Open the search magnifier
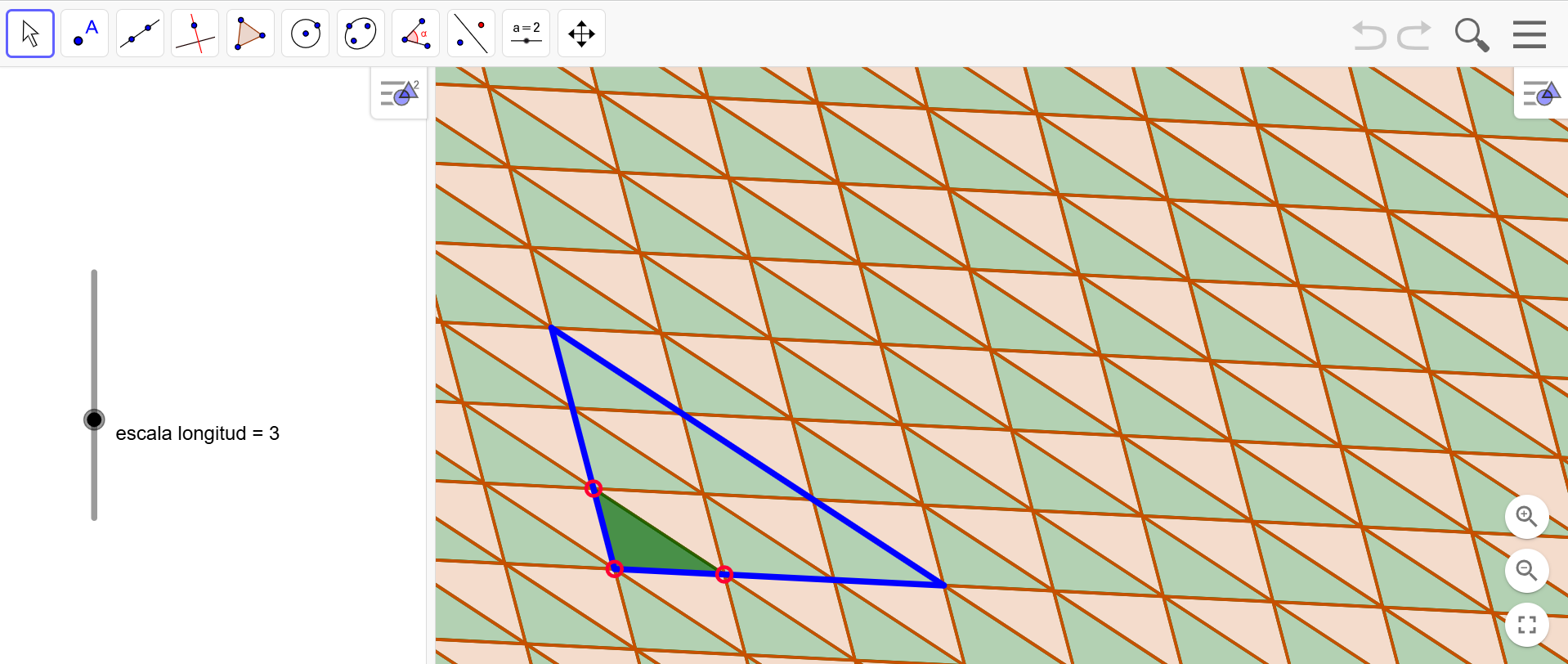This screenshot has height=664, width=1568. coord(1472,35)
